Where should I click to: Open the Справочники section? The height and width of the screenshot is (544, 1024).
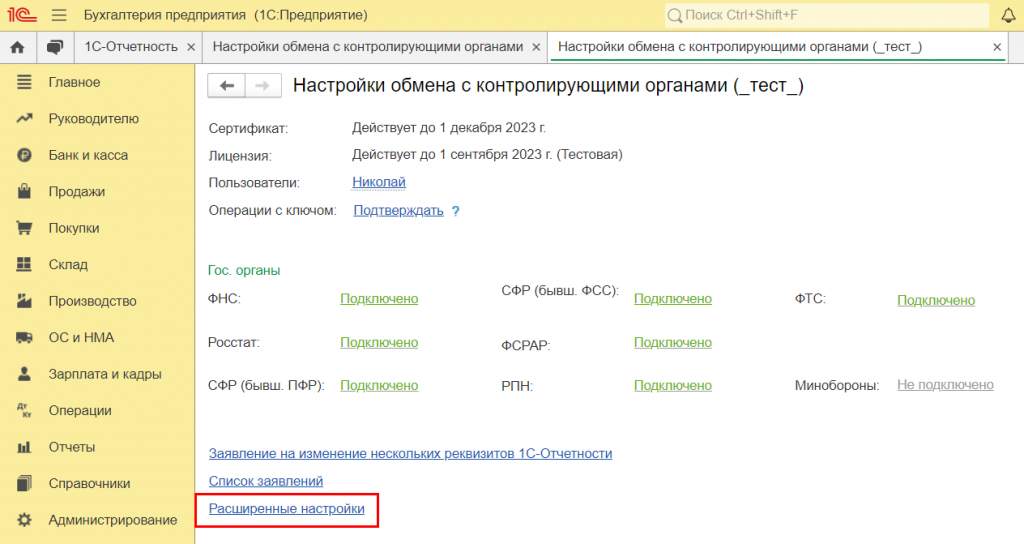pyautogui.click(x=89, y=484)
